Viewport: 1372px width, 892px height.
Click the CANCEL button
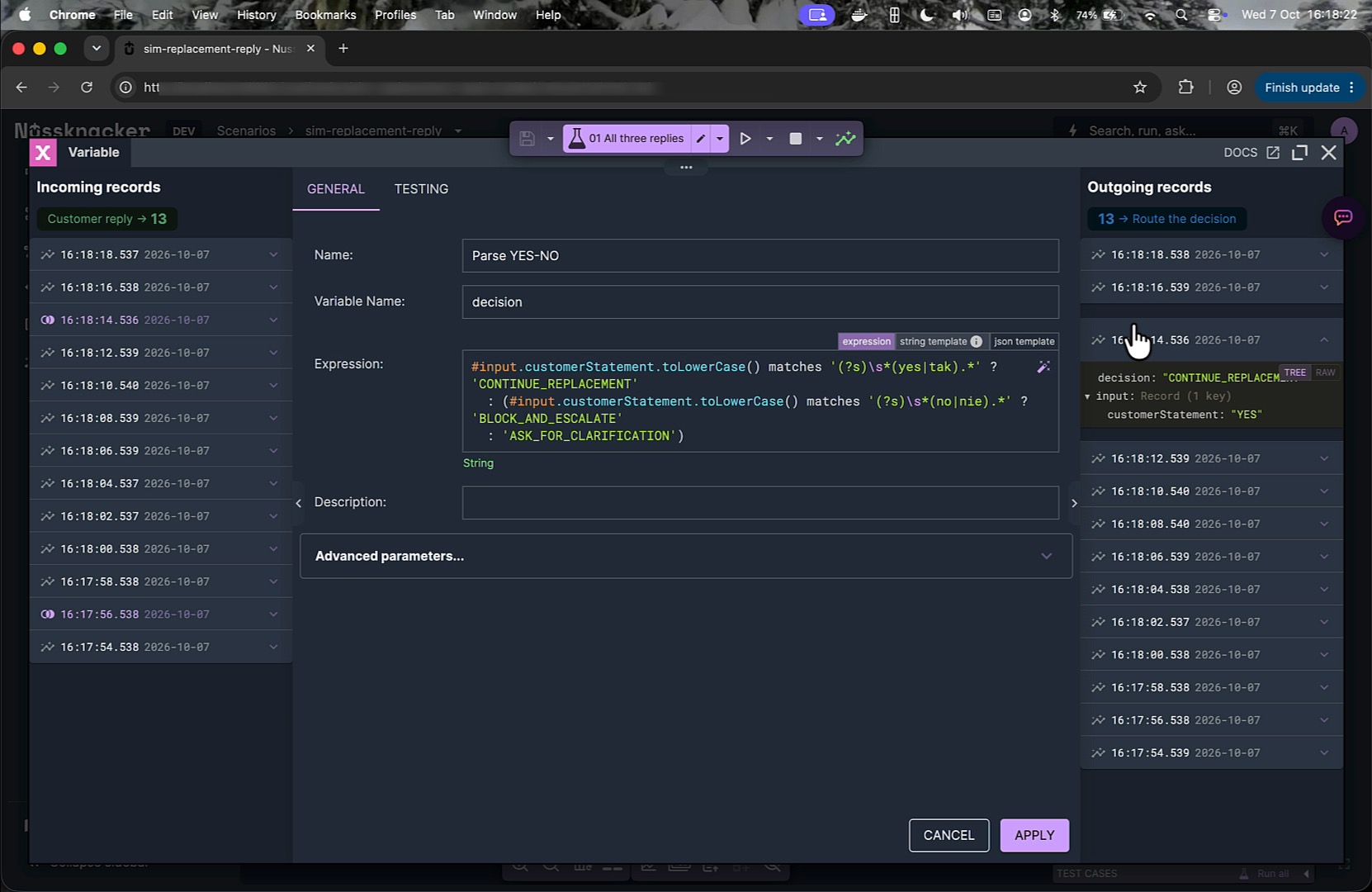[949, 835]
